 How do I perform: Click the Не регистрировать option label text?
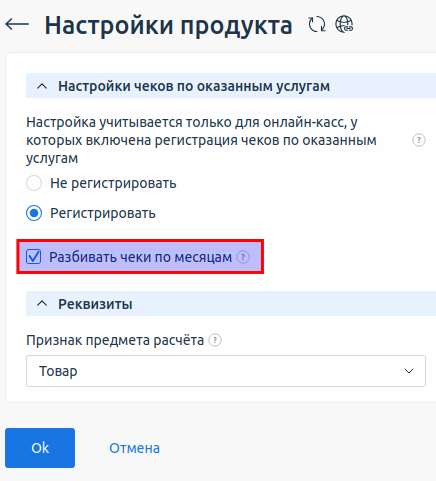click(113, 183)
